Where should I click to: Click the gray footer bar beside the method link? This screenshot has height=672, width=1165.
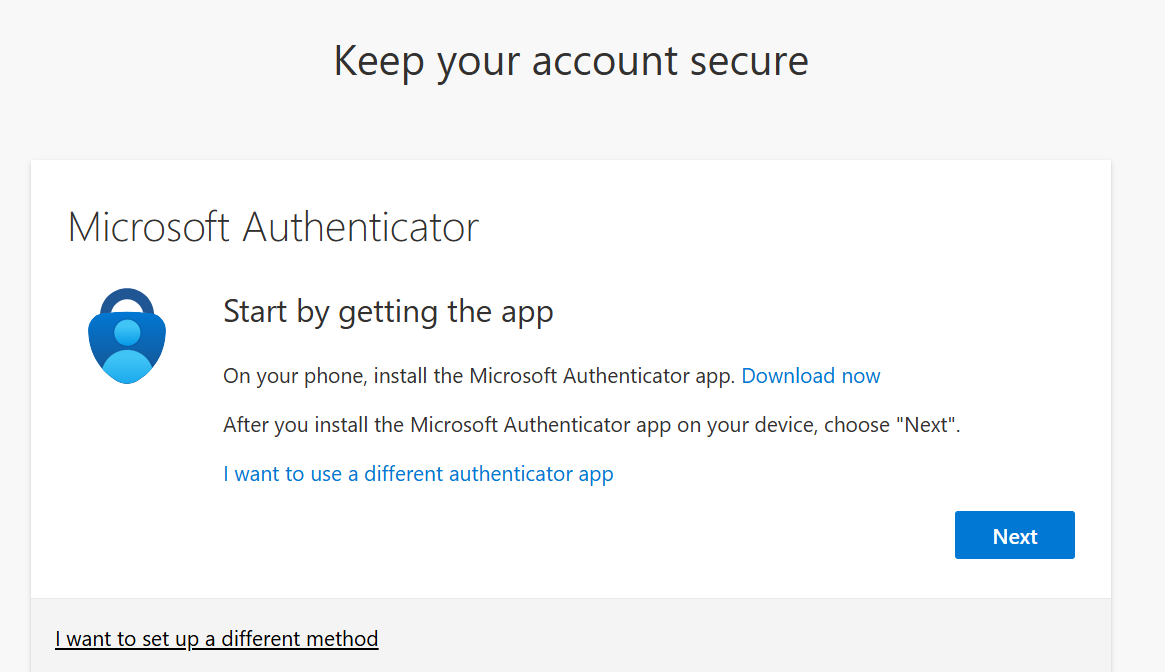pyautogui.click(x=743, y=638)
